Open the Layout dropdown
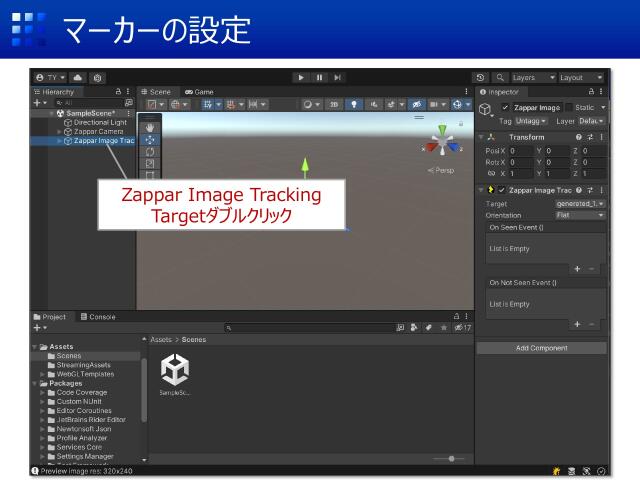640x480 pixels. click(580, 77)
